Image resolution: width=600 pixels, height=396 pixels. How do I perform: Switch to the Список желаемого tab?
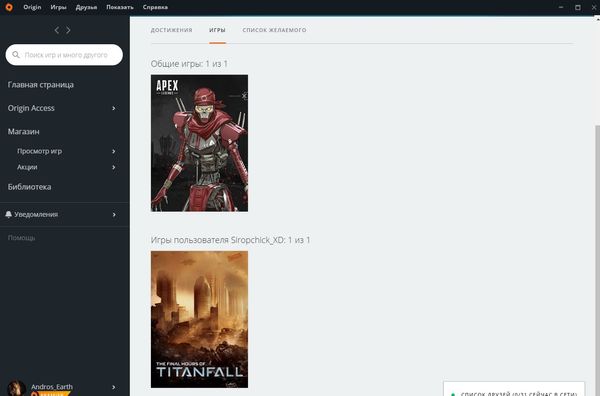point(274,30)
